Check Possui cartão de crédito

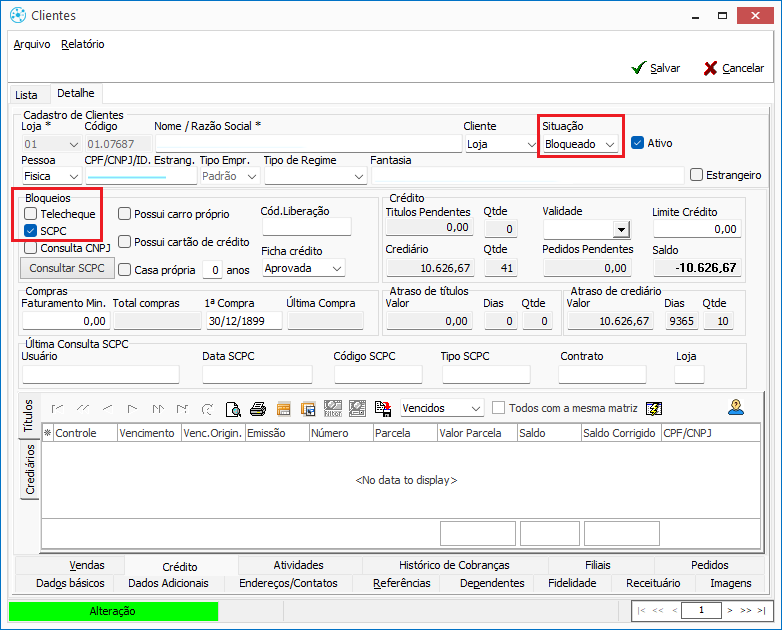(x=124, y=242)
